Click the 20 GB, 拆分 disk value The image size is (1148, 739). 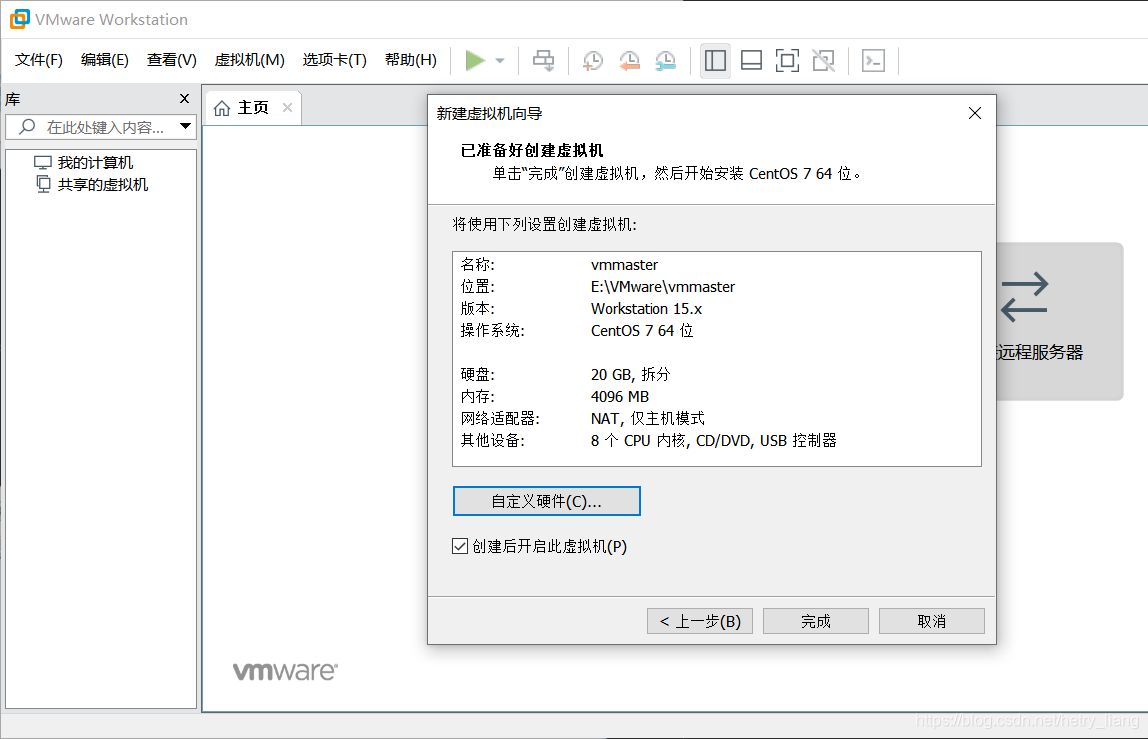(x=630, y=374)
